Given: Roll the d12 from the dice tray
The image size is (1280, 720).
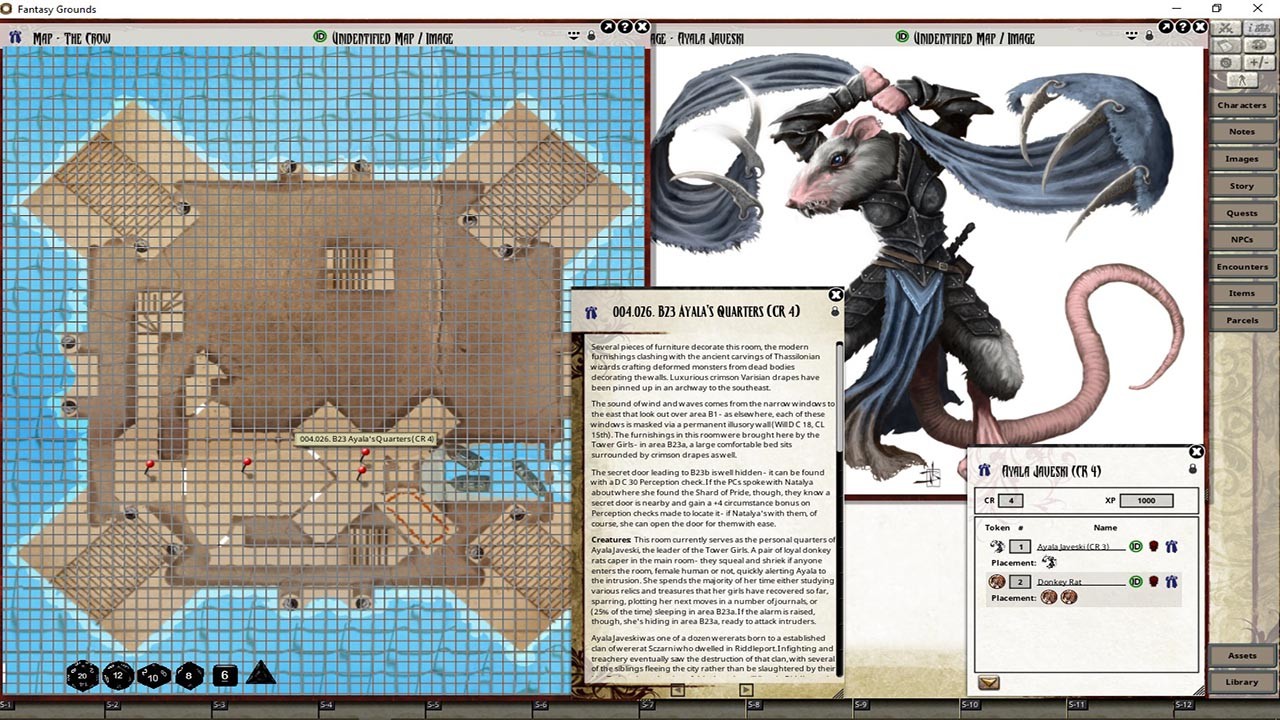Looking at the screenshot, I should tap(118, 677).
